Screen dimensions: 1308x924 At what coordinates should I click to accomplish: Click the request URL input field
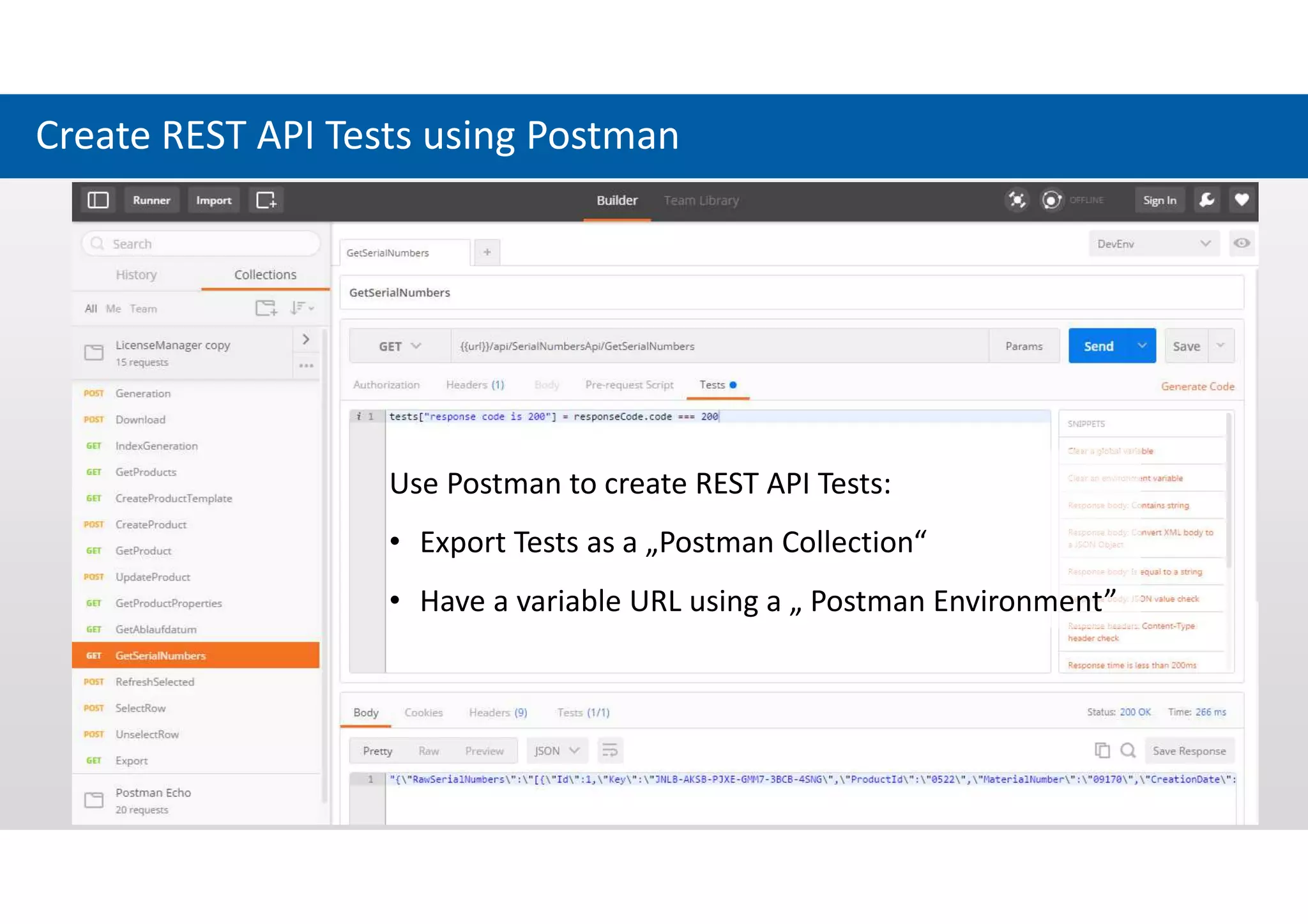click(720, 345)
